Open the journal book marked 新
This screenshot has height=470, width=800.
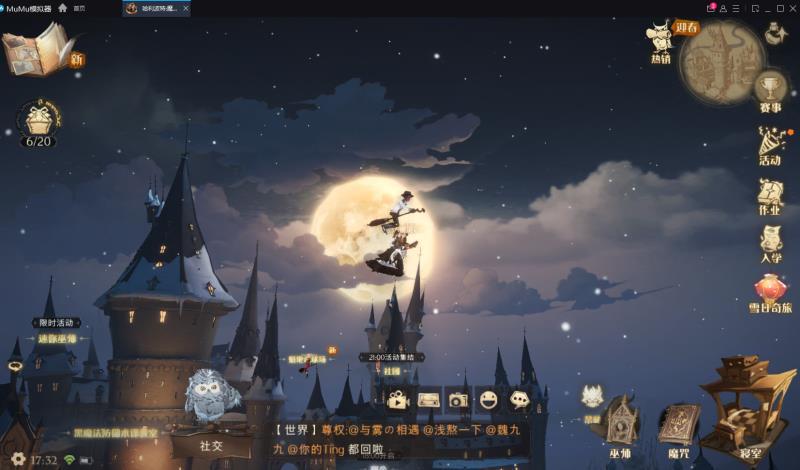coord(38,50)
